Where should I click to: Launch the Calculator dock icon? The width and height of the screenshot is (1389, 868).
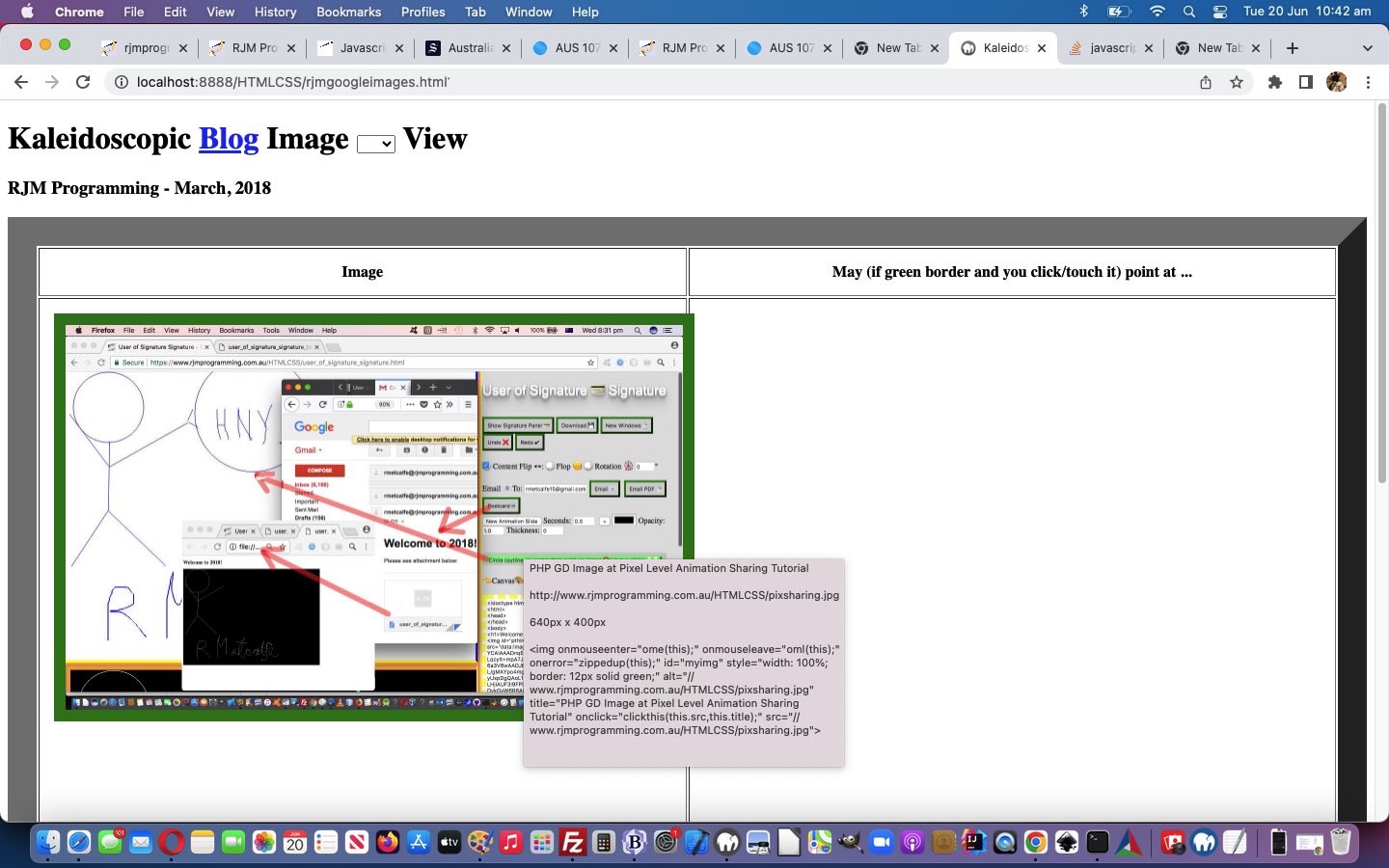click(x=604, y=842)
